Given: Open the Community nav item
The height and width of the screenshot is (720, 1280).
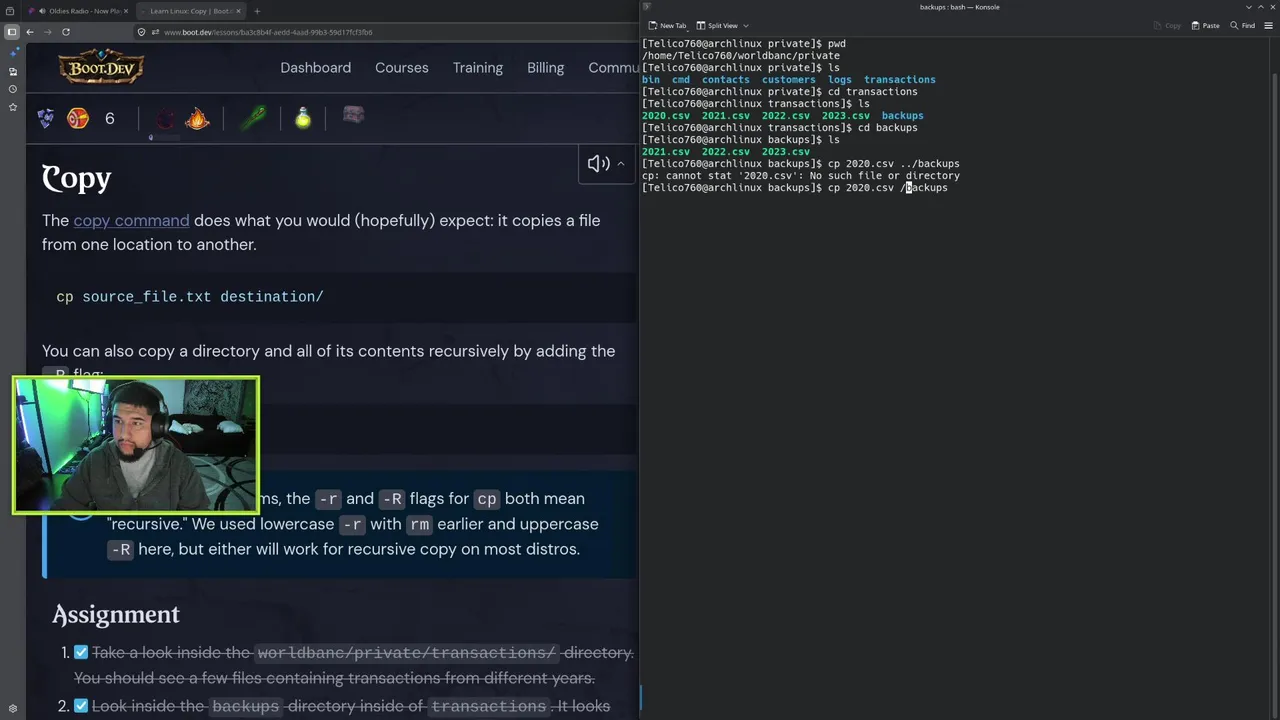Looking at the screenshot, I should click(x=613, y=67).
